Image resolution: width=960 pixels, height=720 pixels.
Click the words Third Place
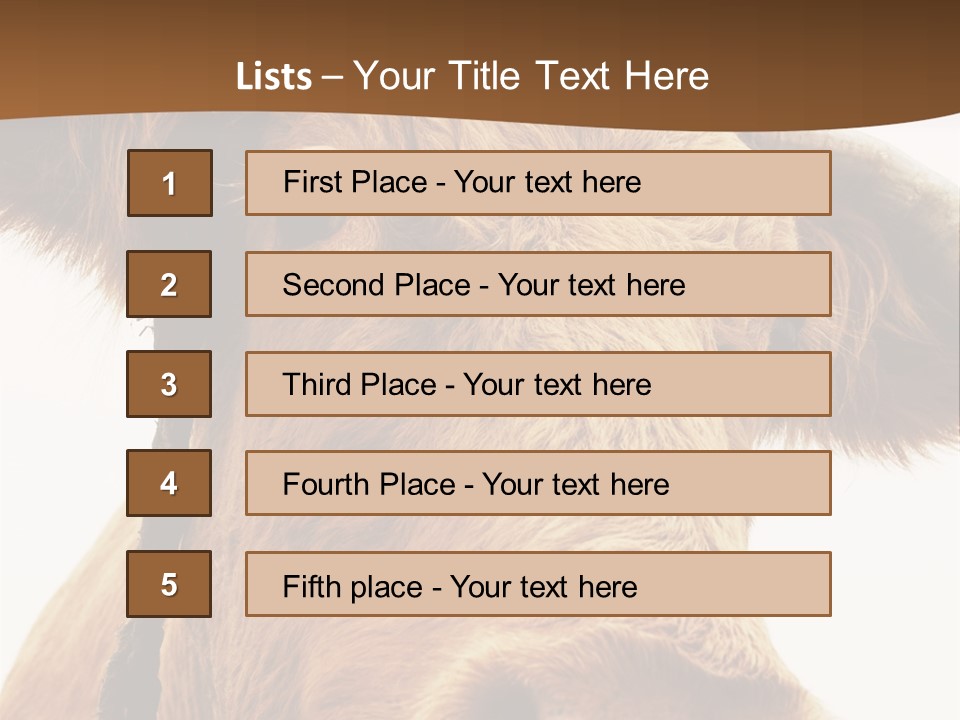(x=359, y=385)
